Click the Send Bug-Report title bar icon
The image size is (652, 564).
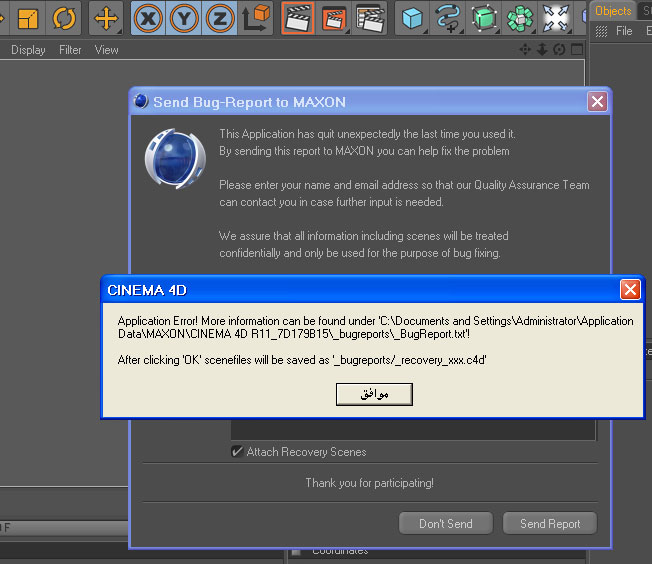(141, 101)
